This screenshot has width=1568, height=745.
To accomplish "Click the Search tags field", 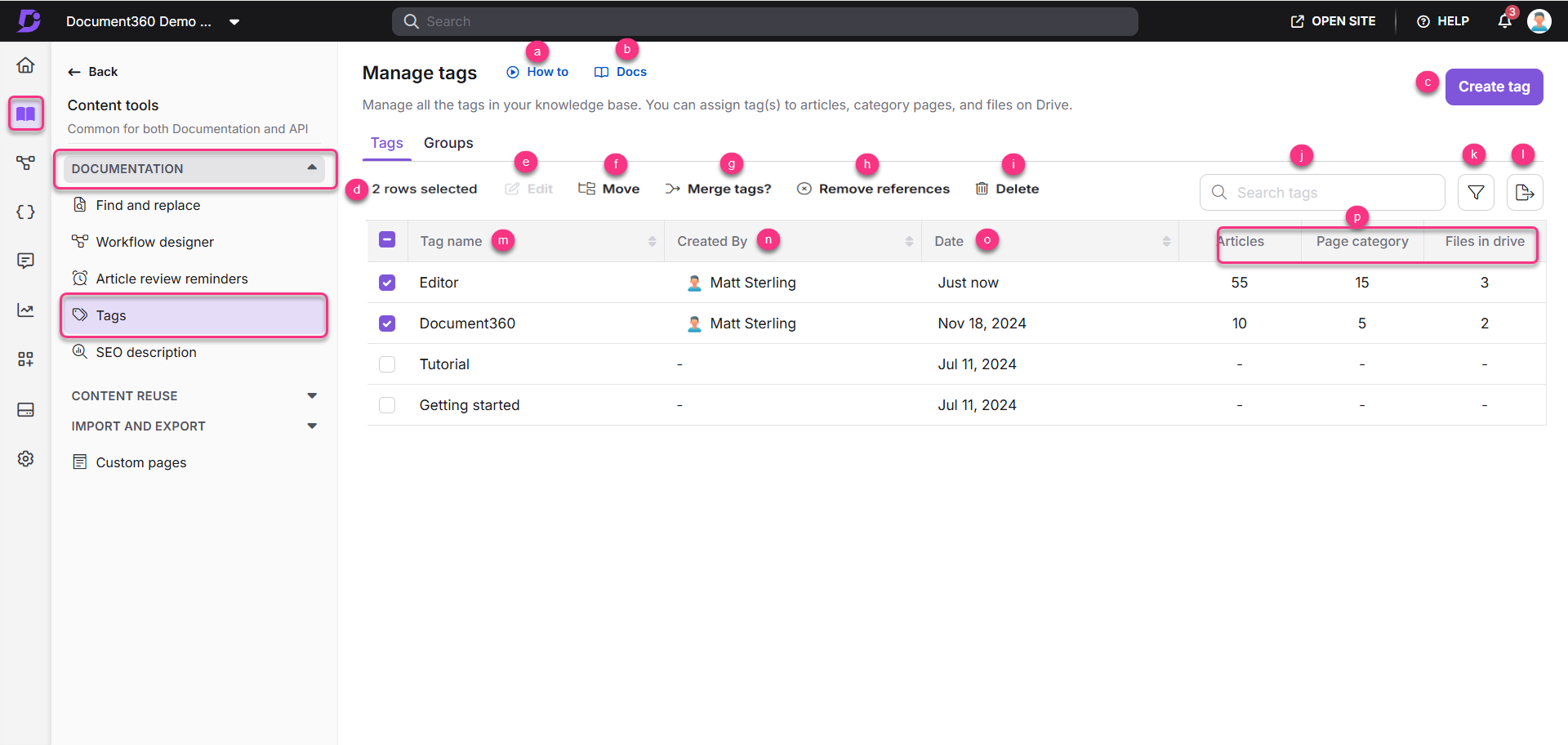I will click(1322, 193).
